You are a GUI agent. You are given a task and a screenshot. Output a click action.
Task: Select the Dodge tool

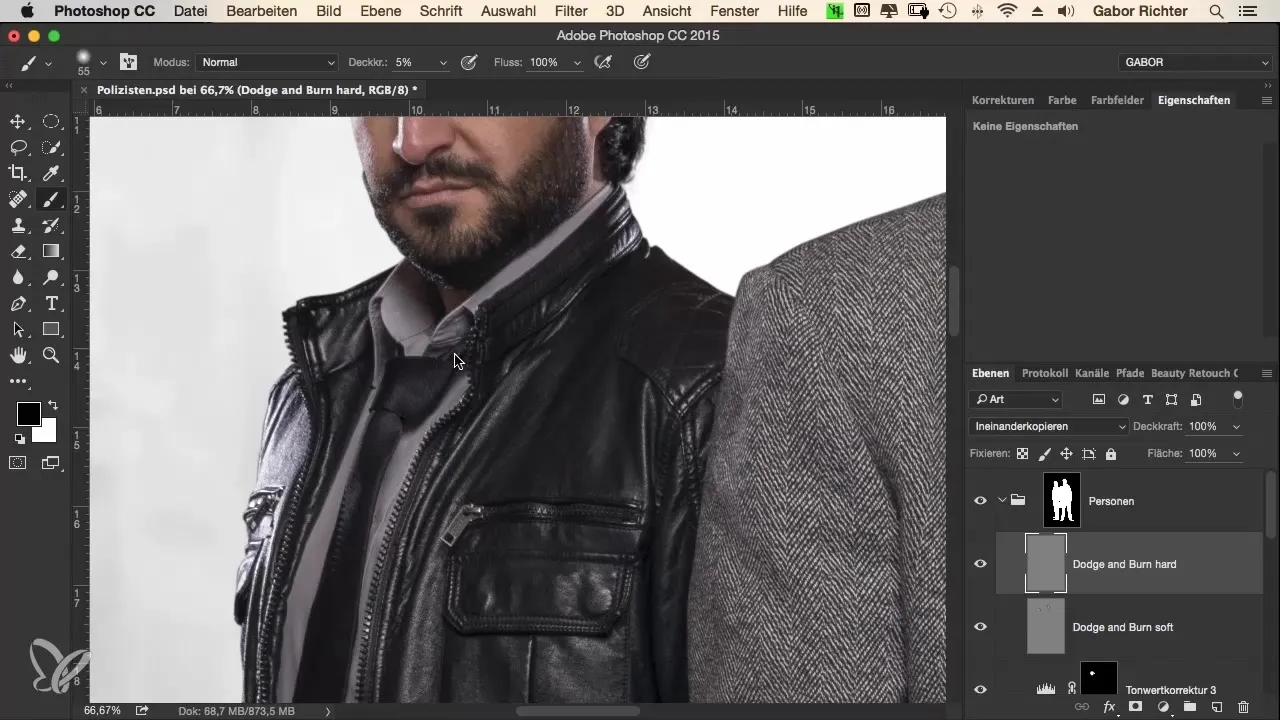coord(51,278)
